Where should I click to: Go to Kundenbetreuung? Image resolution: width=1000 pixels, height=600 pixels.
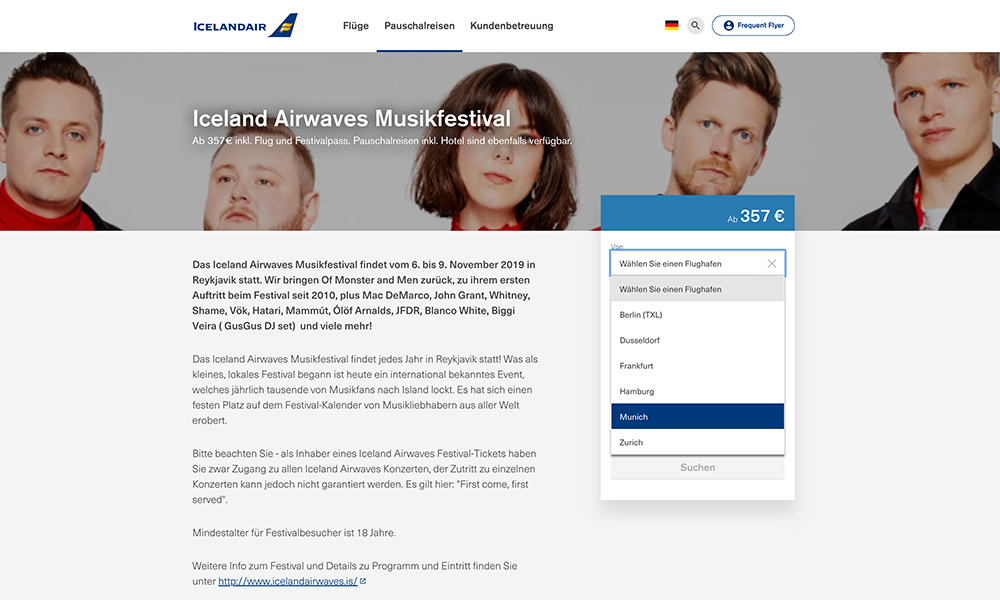coord(511,26)
